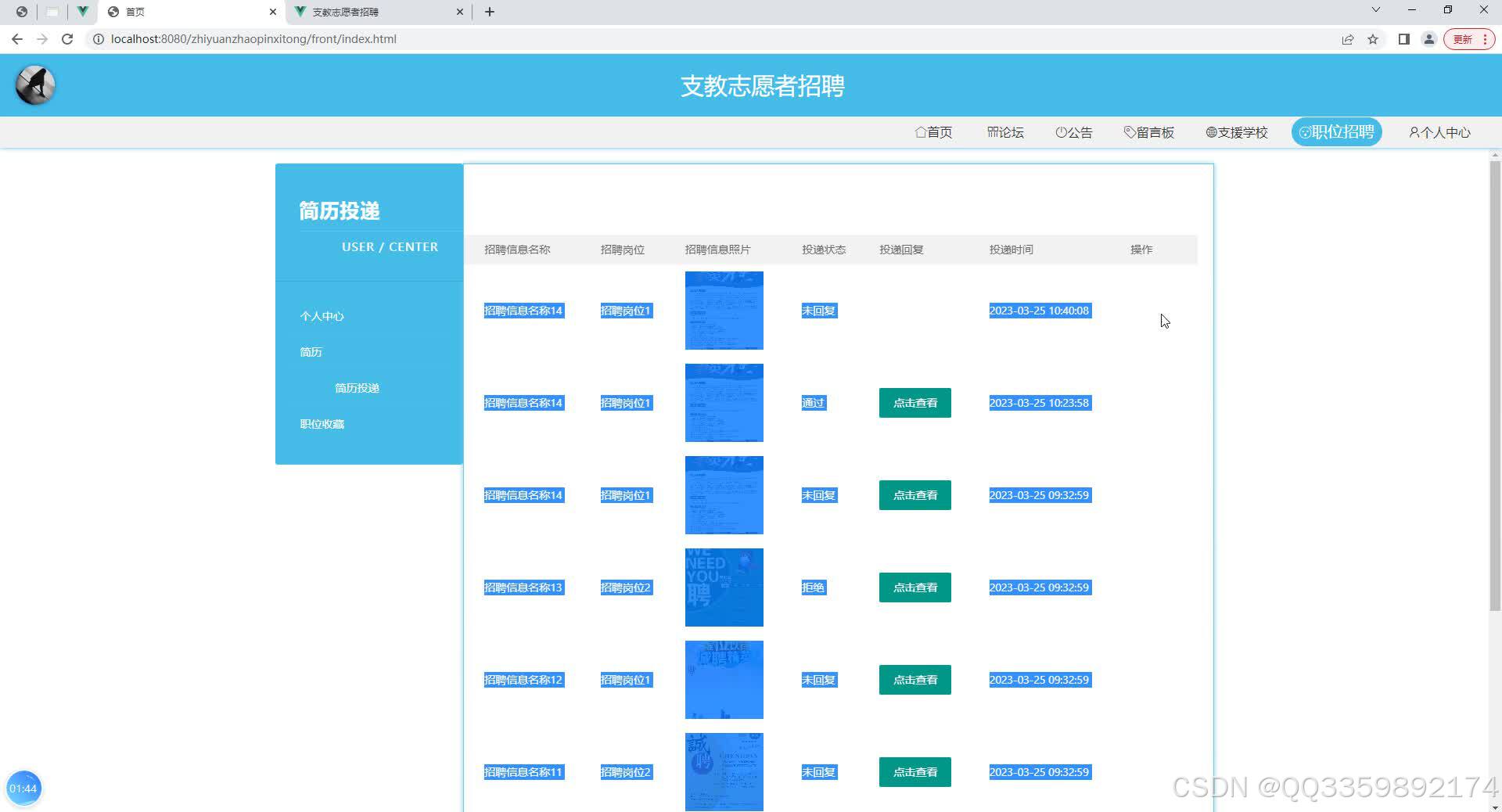The image size is (1502, 812).
Task: Go back with the browser back arrow
Action: [17, 39]
